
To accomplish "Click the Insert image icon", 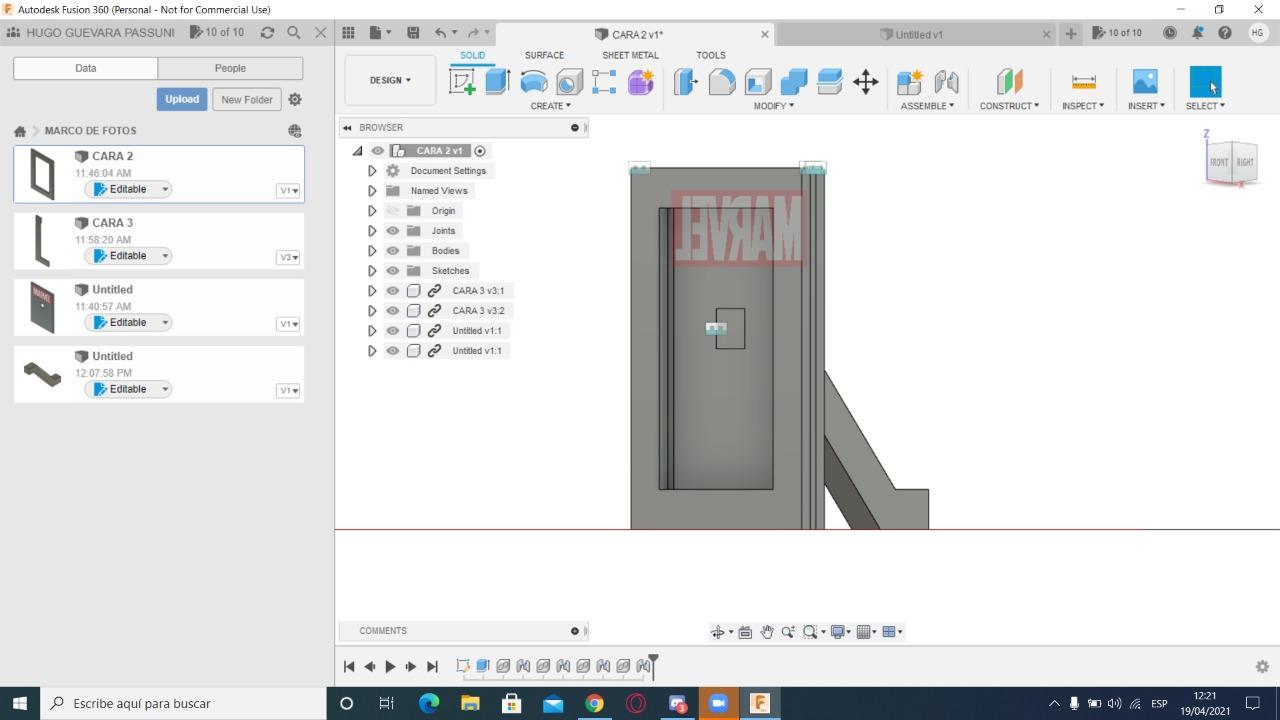I will pyautogui.click(x=1145, y=82).
